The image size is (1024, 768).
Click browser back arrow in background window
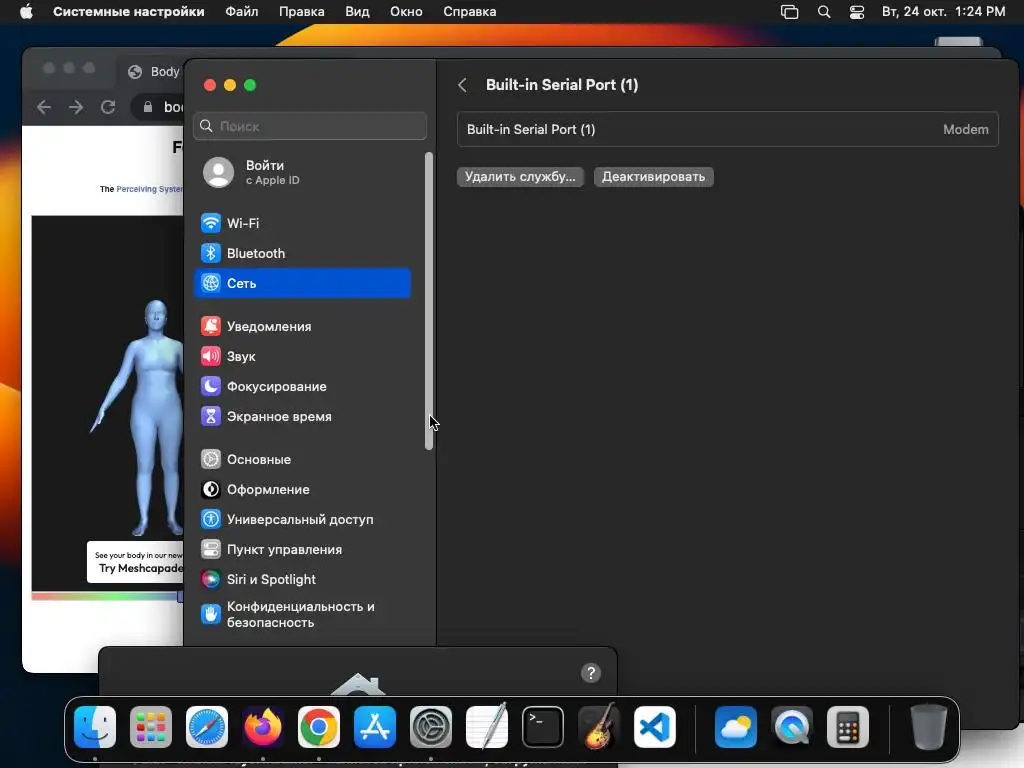[44, 107]
